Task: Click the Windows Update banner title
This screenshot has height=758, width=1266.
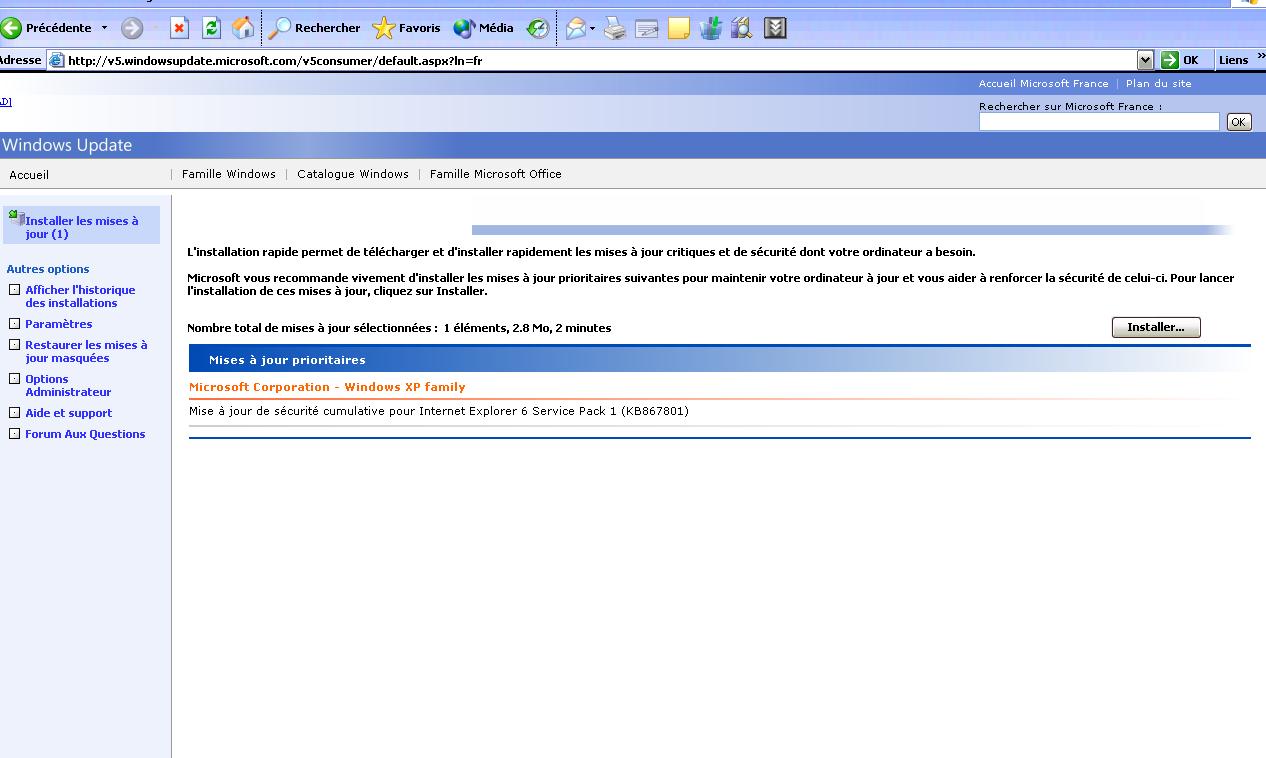Action: point(67,145)
